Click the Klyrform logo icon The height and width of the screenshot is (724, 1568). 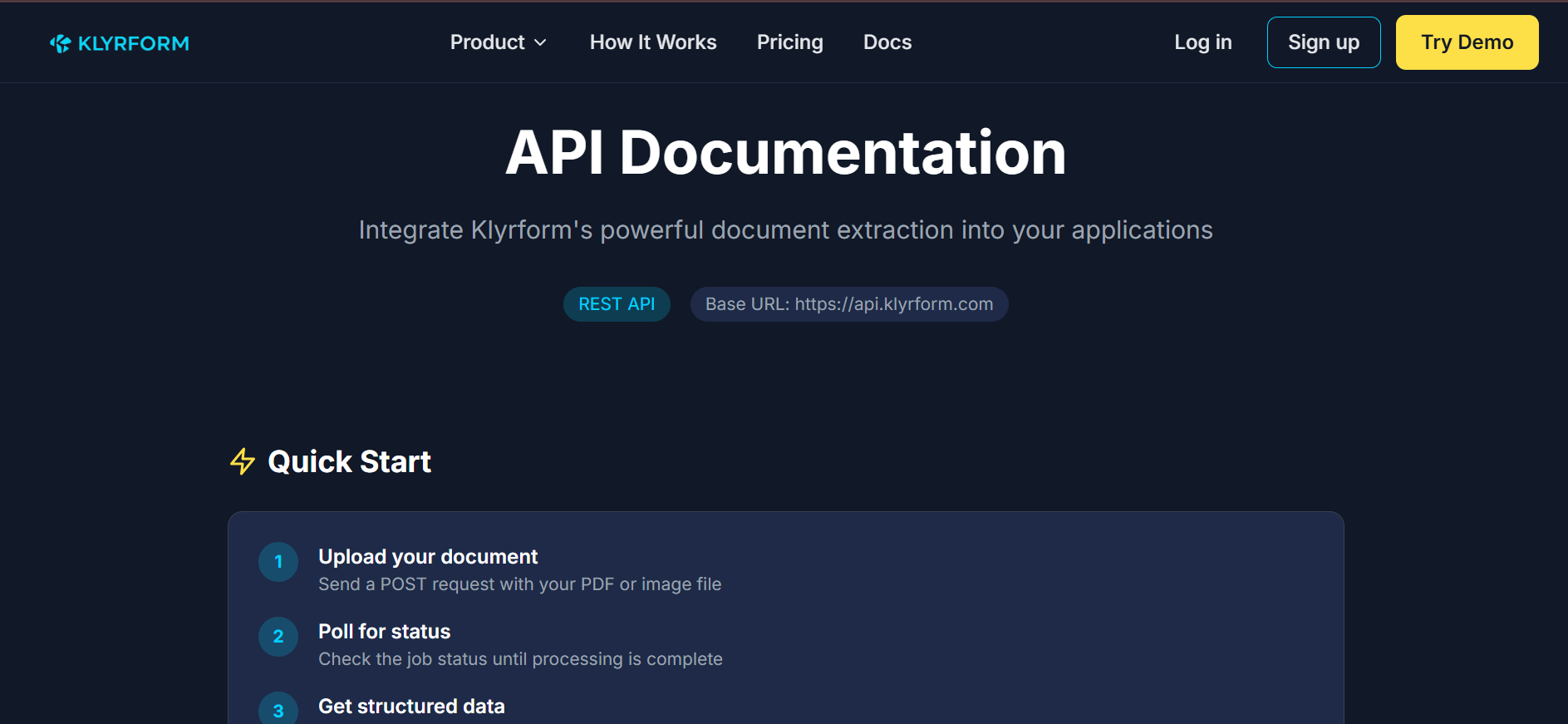tap(60, 43)
